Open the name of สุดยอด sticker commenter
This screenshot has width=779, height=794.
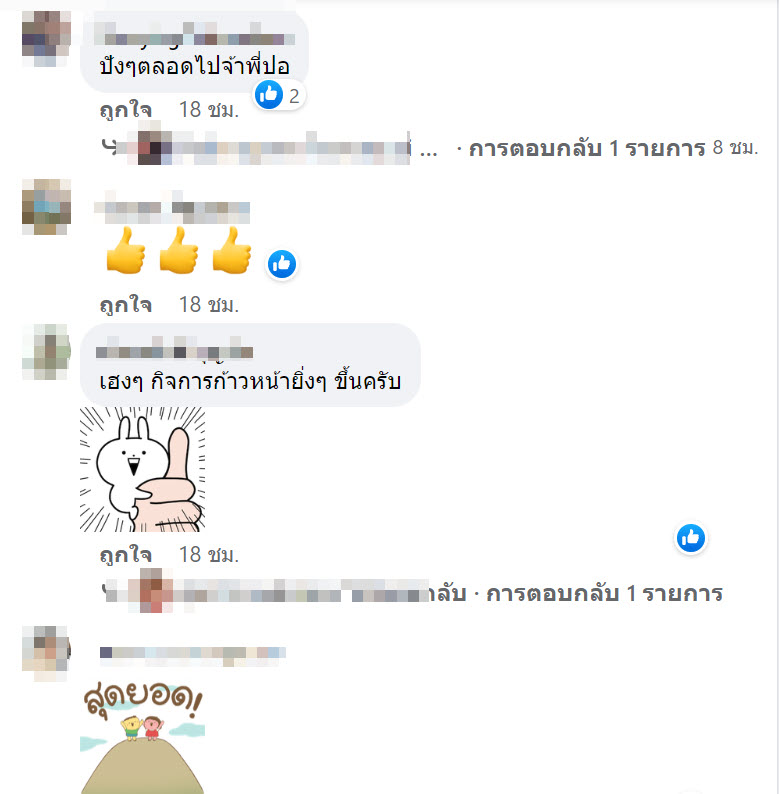[x=192, y=654]
